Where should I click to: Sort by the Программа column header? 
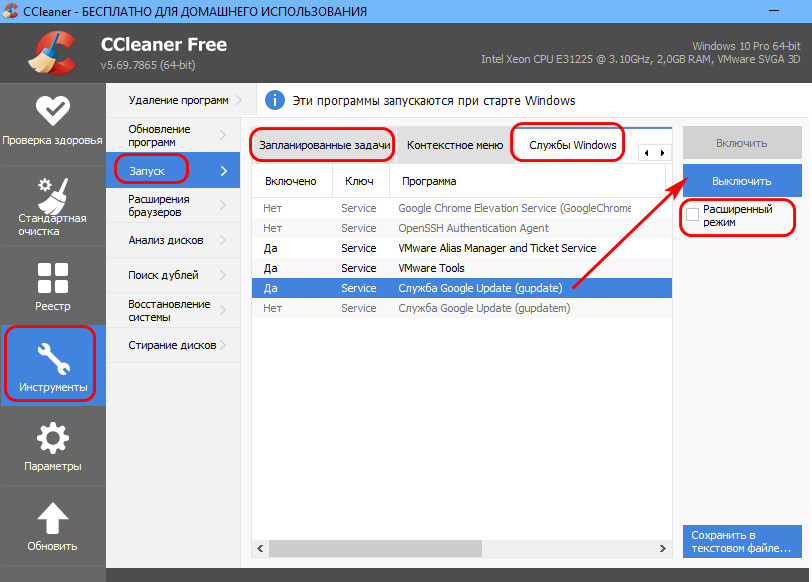pyautogui.click(x=527, y=181)
